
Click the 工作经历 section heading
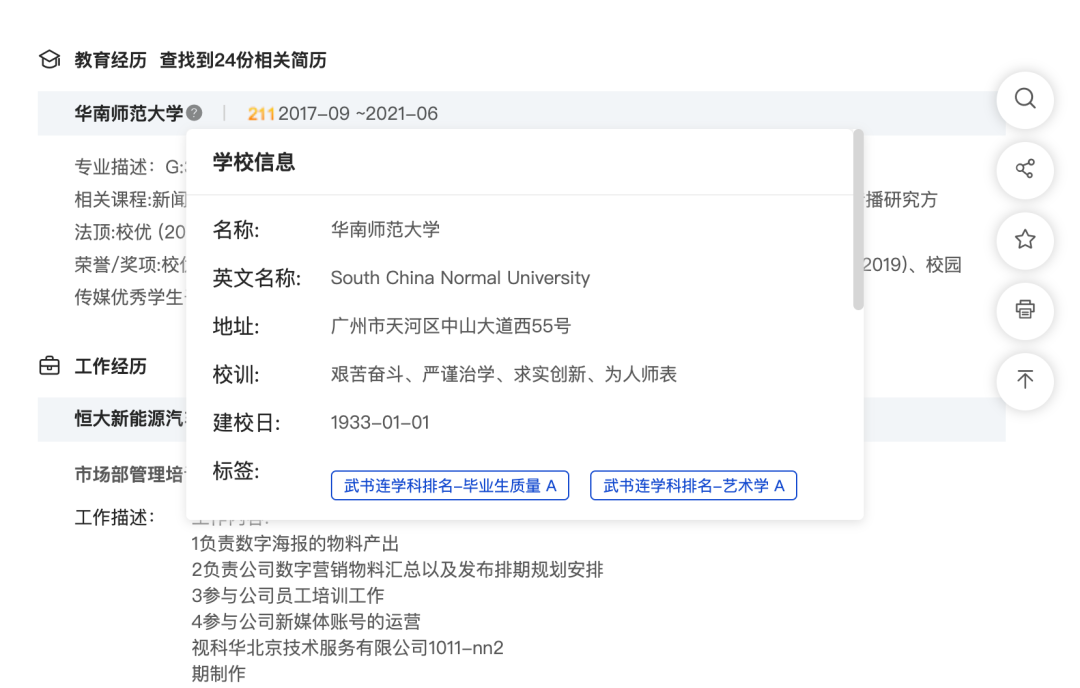pyautogui.click(x=111, y=366)
